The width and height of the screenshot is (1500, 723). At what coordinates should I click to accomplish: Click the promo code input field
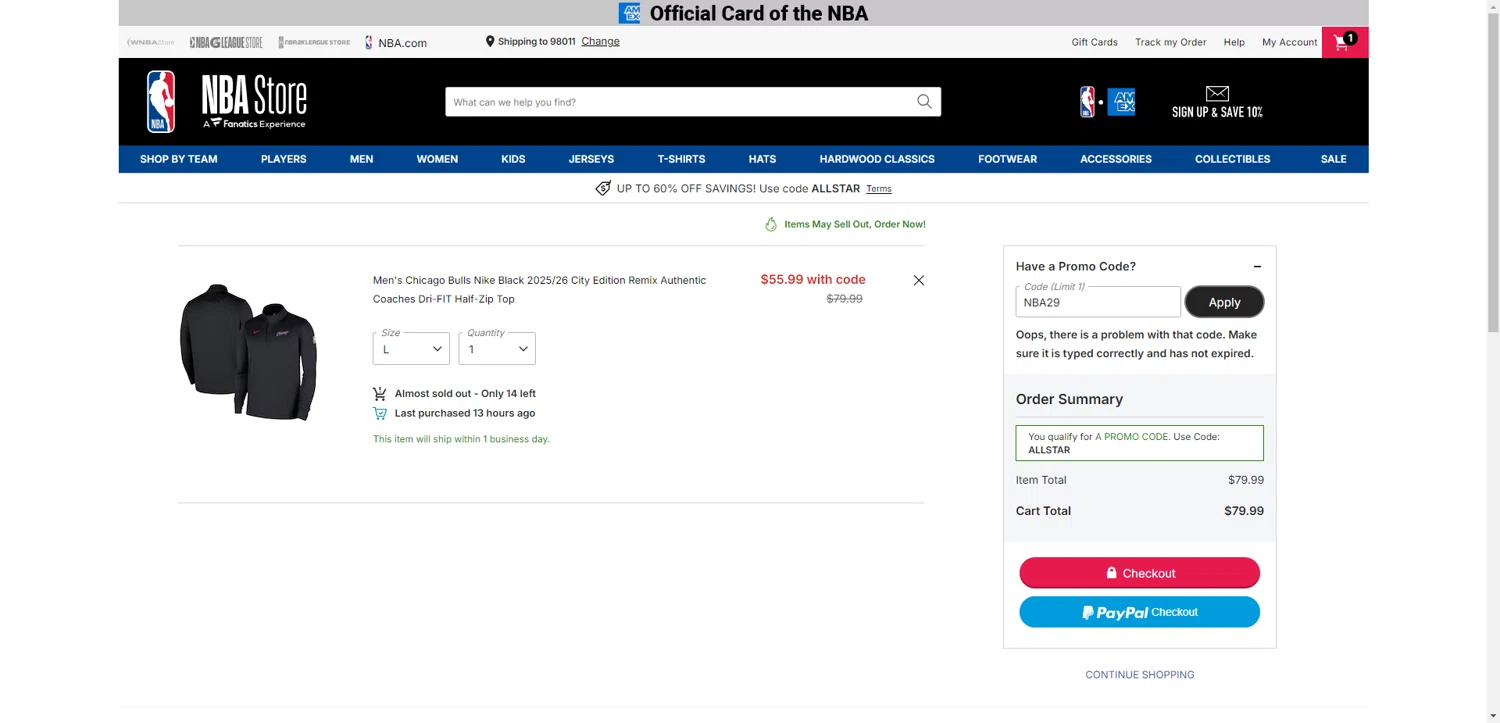(x=1097, y=302)
